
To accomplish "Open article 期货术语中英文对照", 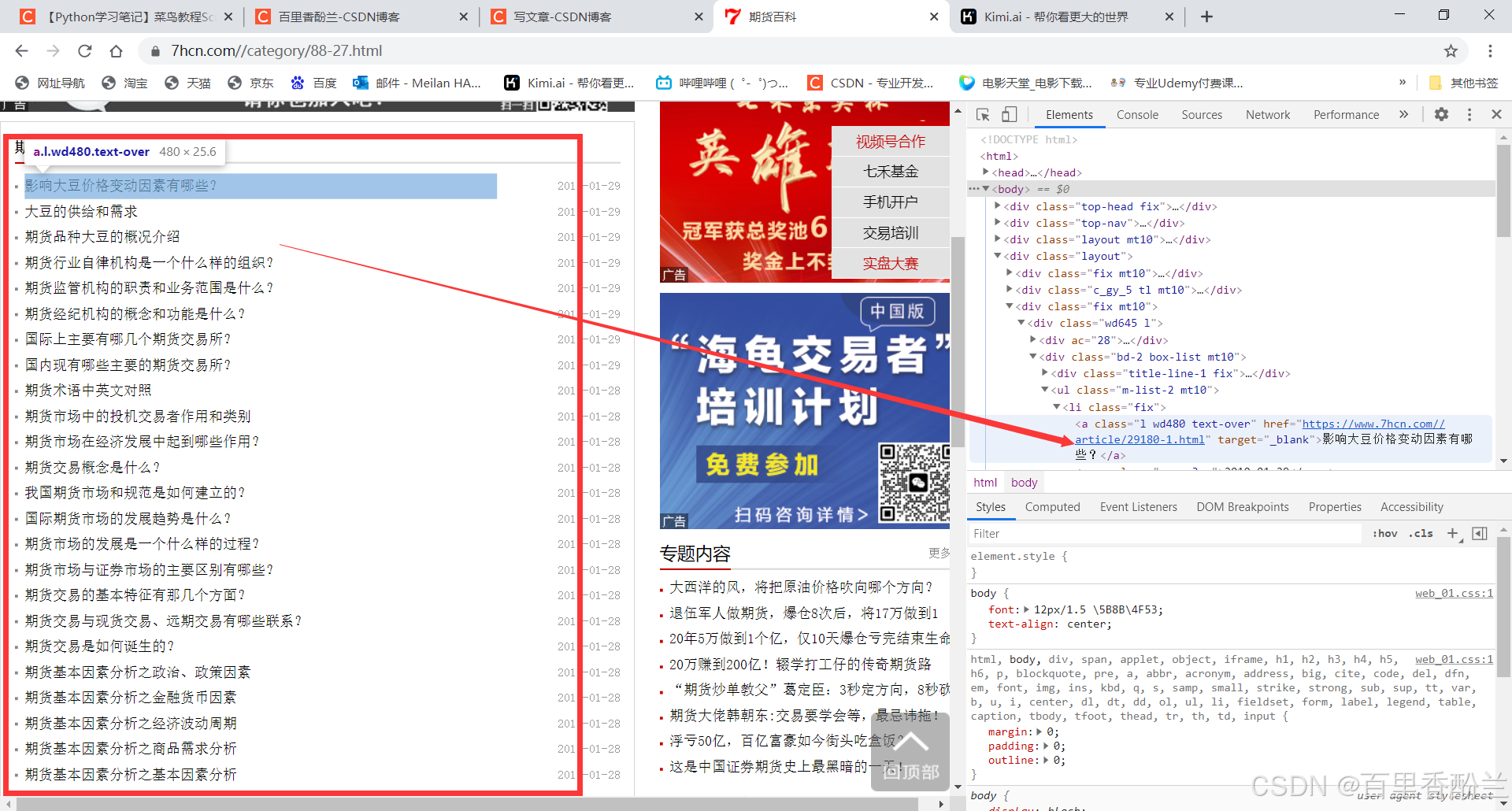I will [x=88, y=391].
